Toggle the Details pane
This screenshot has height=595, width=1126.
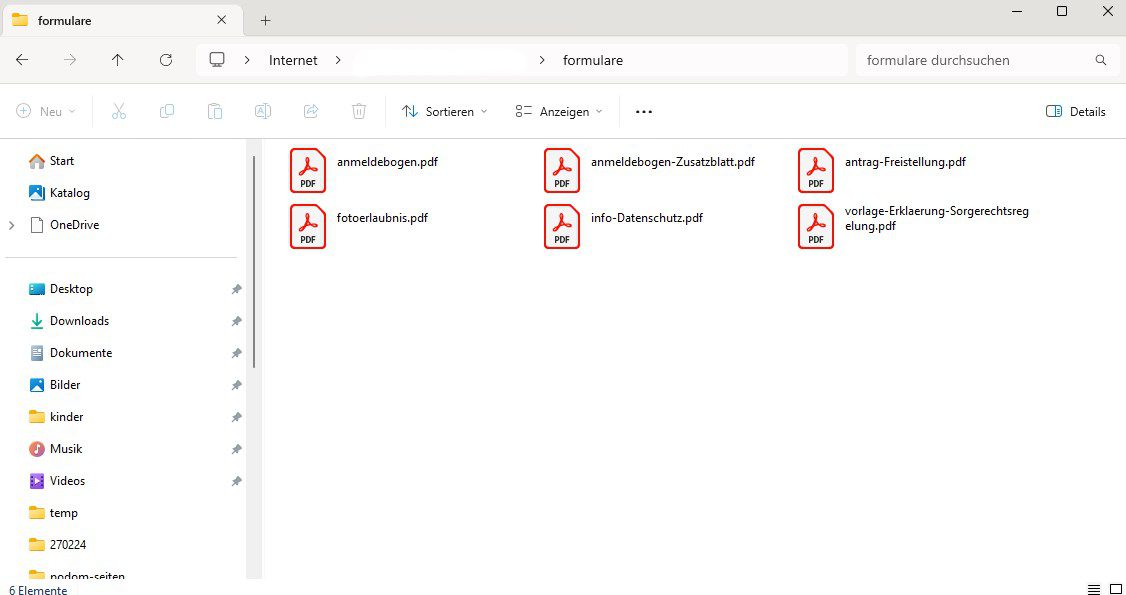(x=1076, y=111)
